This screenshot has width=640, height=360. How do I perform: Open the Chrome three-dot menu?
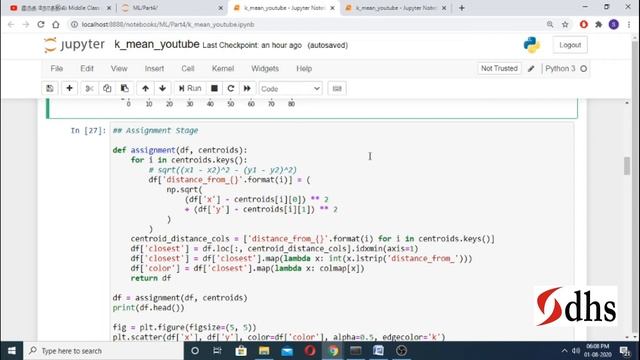tap(629, 24)
